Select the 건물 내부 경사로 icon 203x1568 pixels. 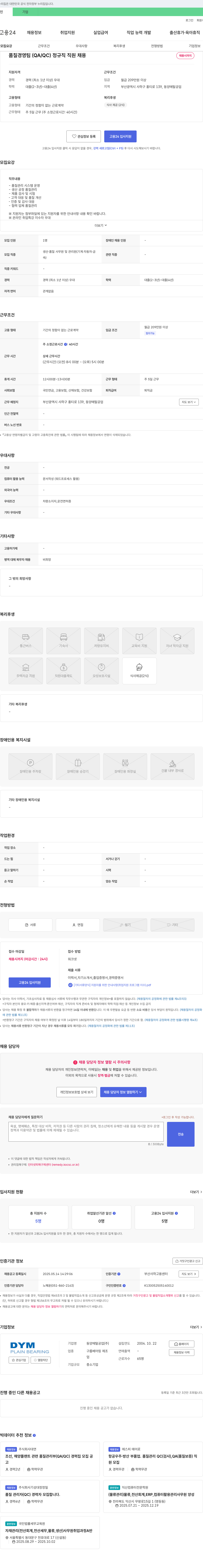tap(173, 766)
